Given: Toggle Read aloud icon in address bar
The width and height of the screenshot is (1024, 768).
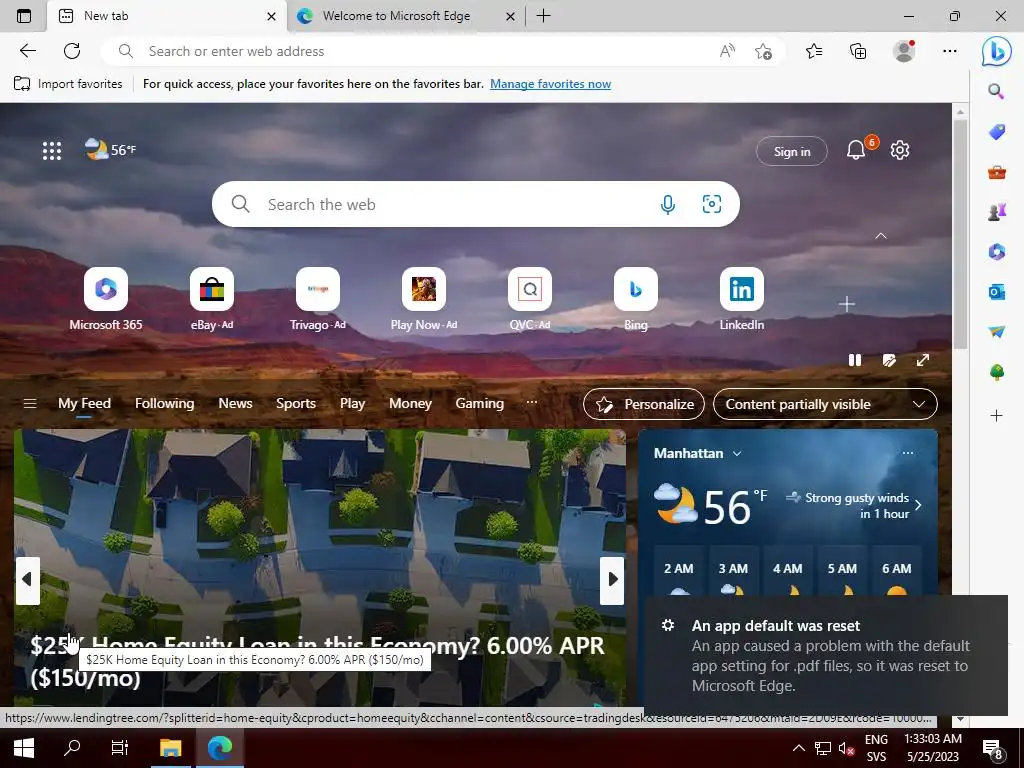Looking at the screenshot, I should tap(727, 51).
